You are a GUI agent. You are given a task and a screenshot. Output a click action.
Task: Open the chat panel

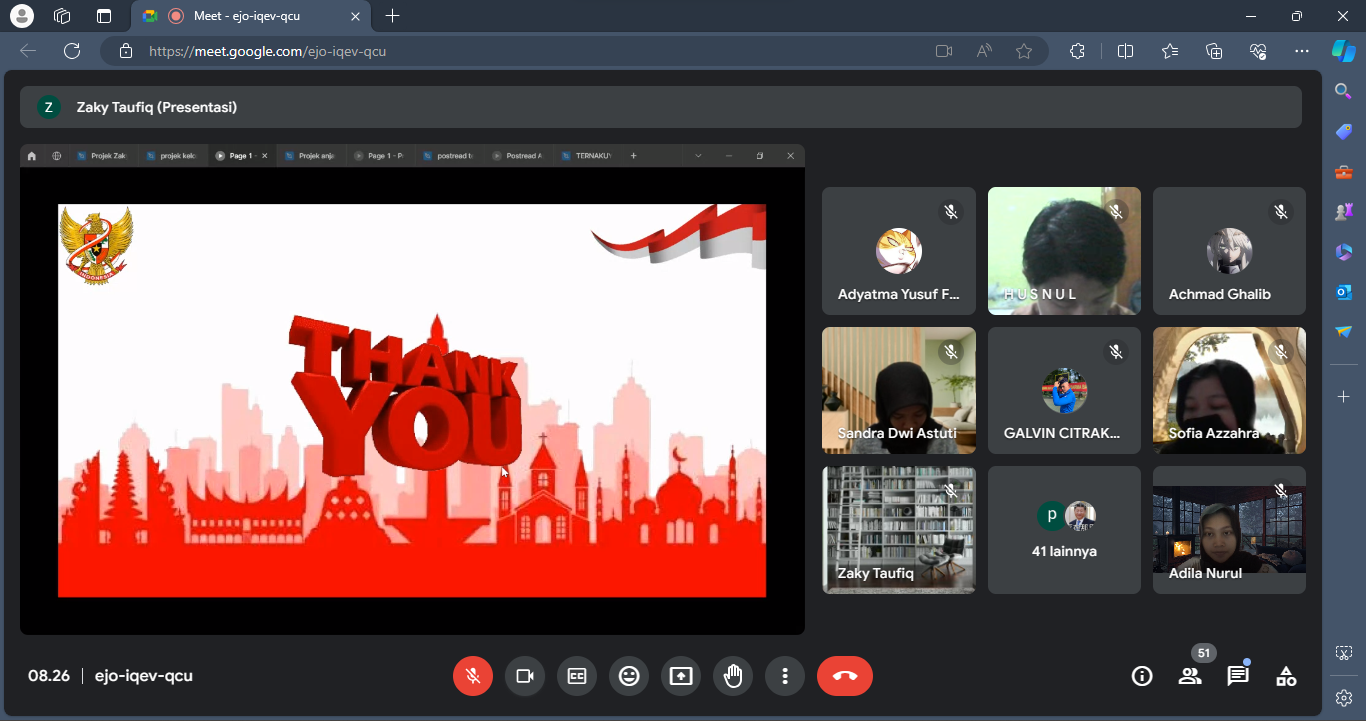[1238, 676]
